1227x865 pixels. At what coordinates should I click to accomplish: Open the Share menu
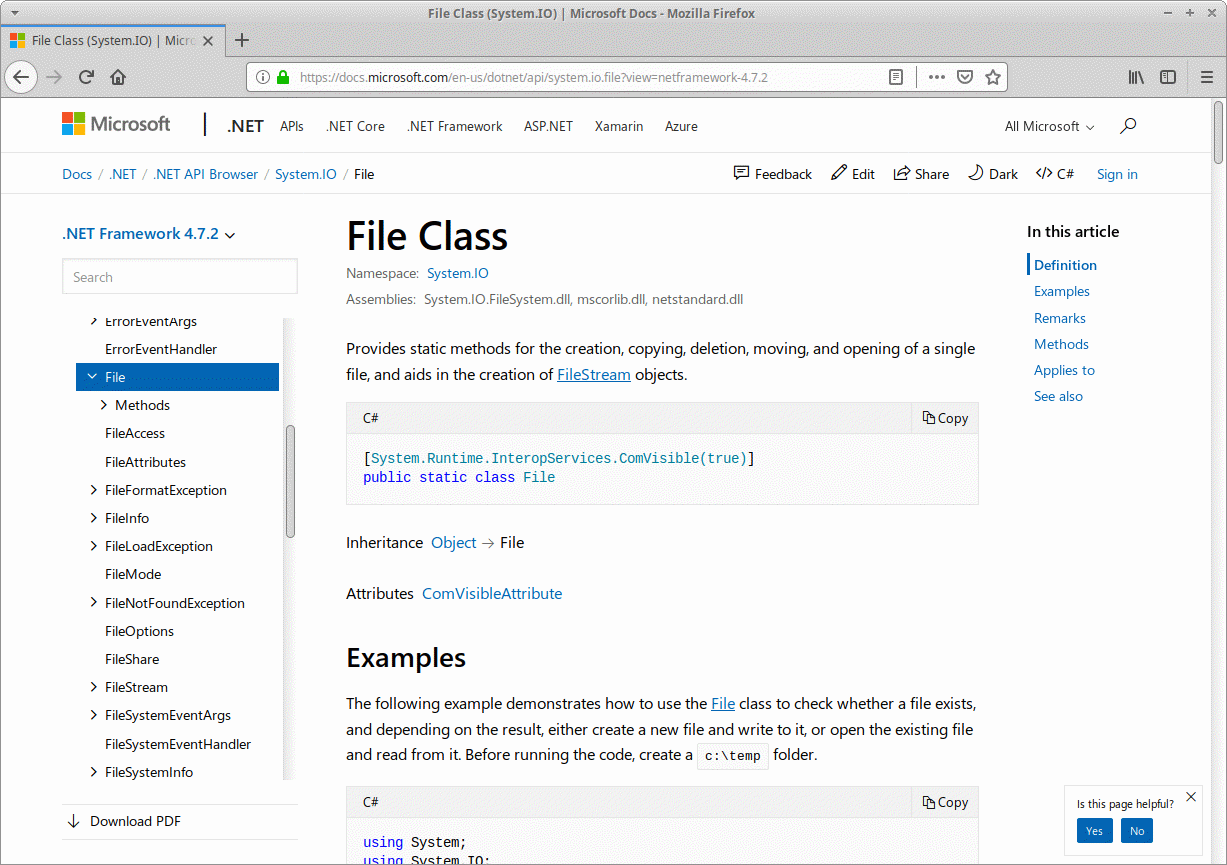(921, 174)
